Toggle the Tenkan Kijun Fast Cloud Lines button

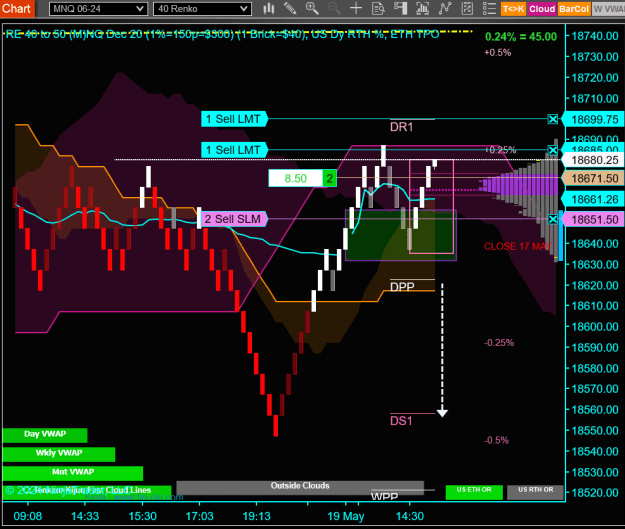[x=87, y=492]
